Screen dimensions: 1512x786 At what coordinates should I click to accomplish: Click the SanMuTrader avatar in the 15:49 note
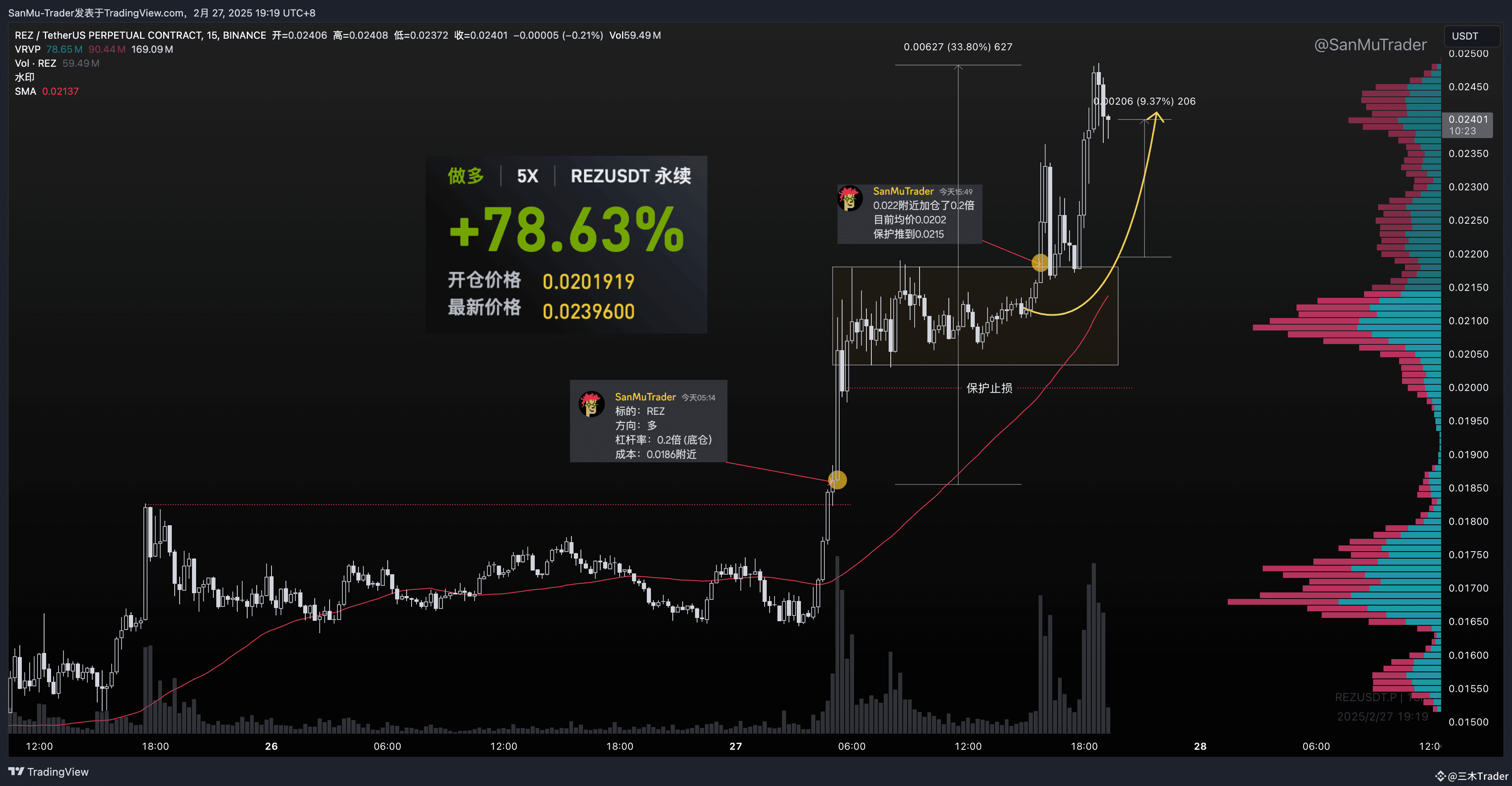tap(850, 198)
